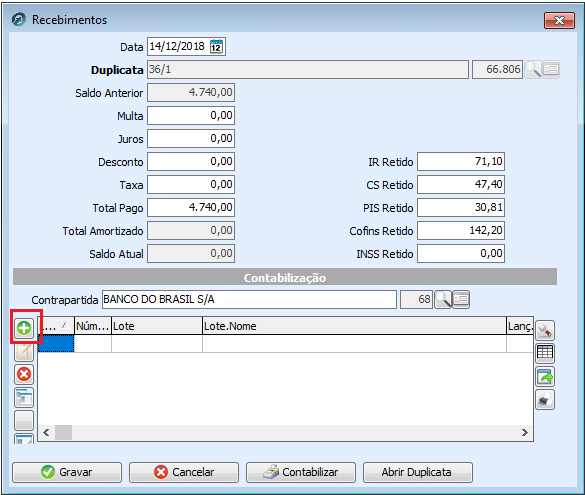
Task: Click the export green arrow icon
Action: click(545, 376)
